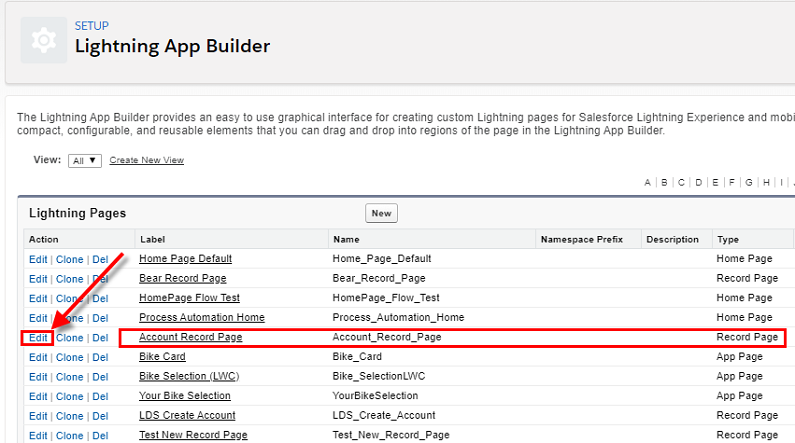Open the Create New View link
Viewport: 795px width, 443px height.
coord(147,160)
